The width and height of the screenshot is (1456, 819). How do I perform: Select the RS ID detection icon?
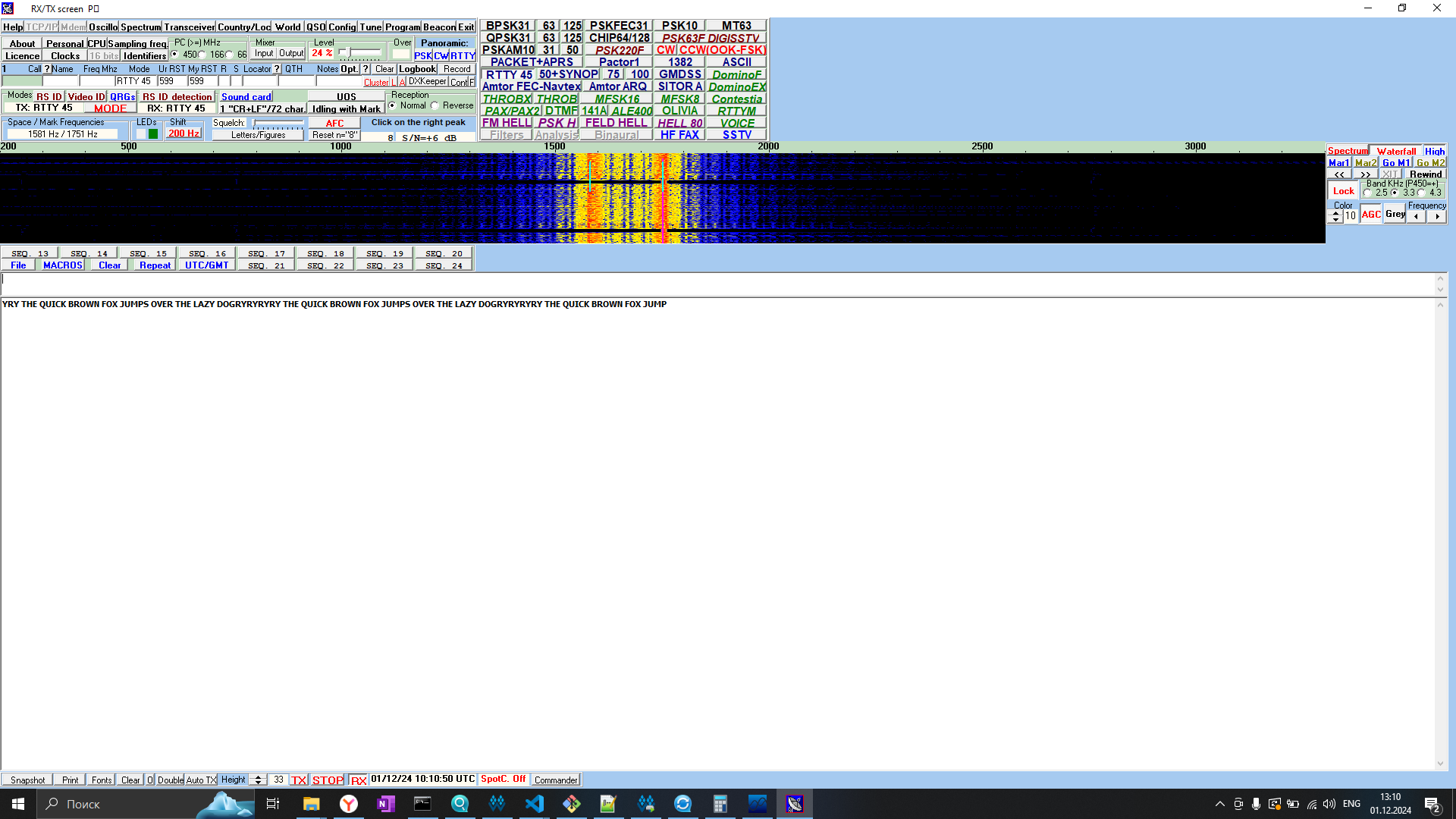pos(176,96)
